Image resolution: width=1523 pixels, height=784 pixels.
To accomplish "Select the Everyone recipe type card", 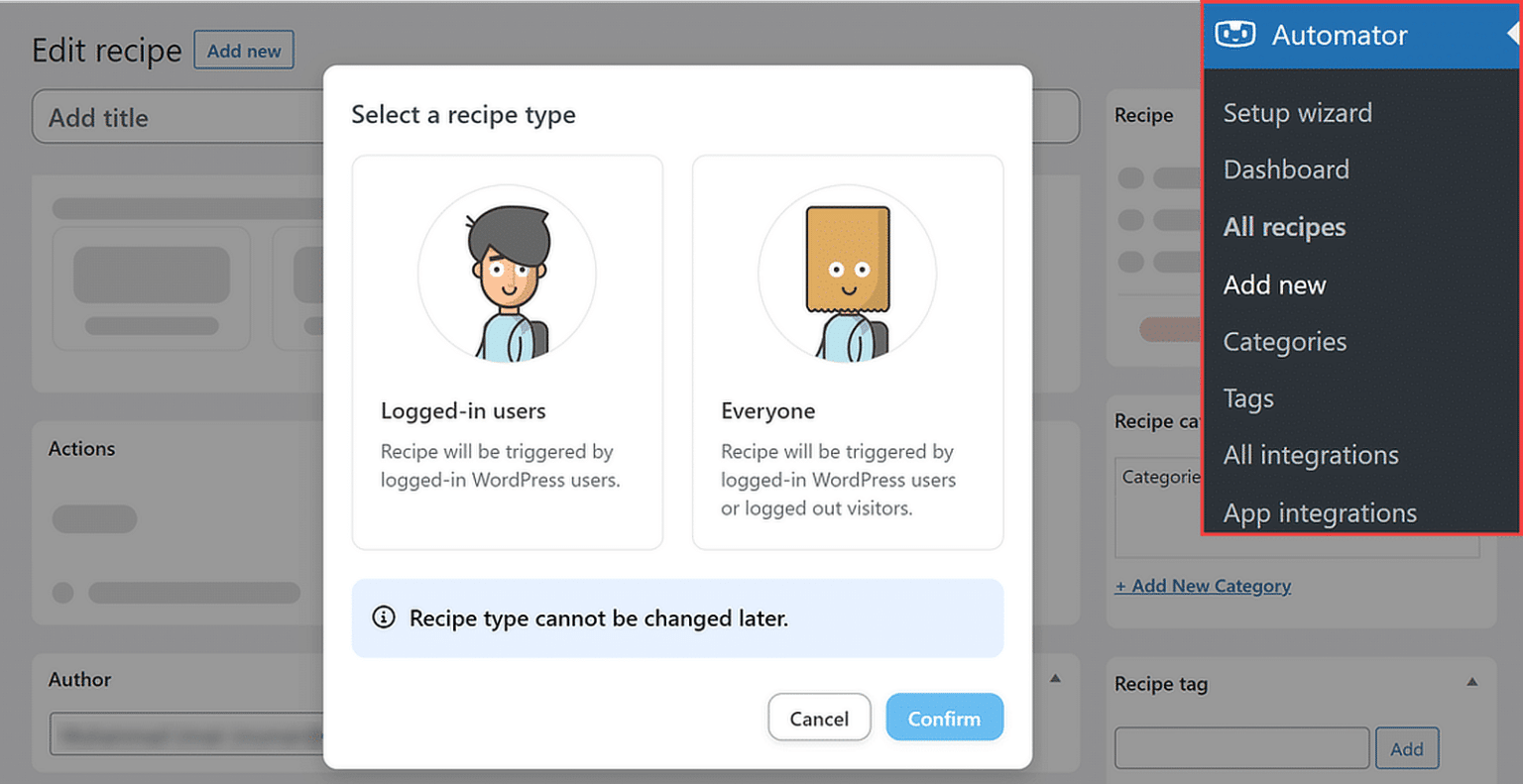I will click(848, 352).
